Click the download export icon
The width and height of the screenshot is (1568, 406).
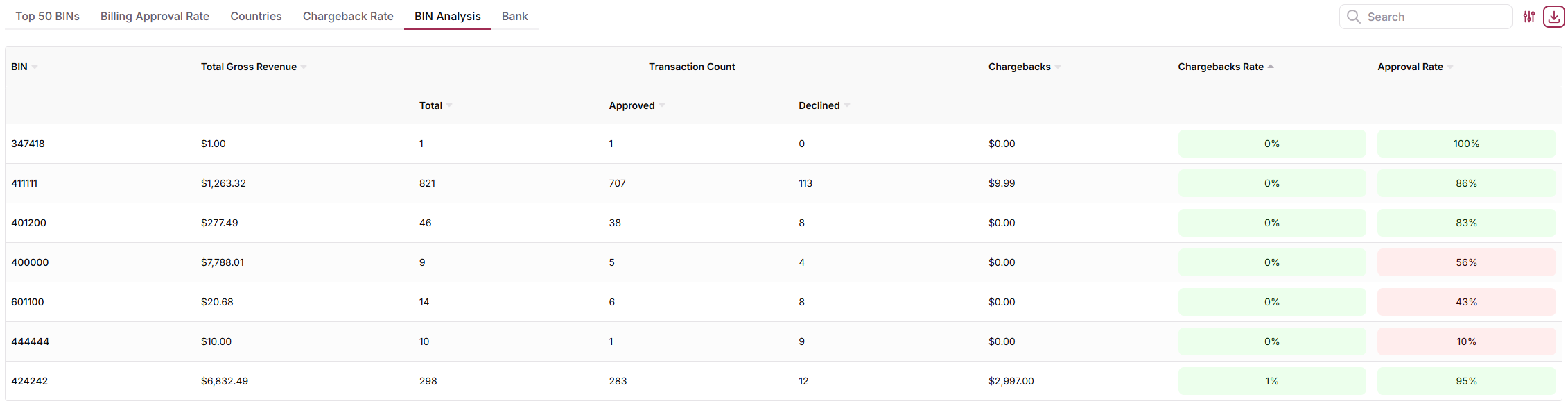[1553, 17]
